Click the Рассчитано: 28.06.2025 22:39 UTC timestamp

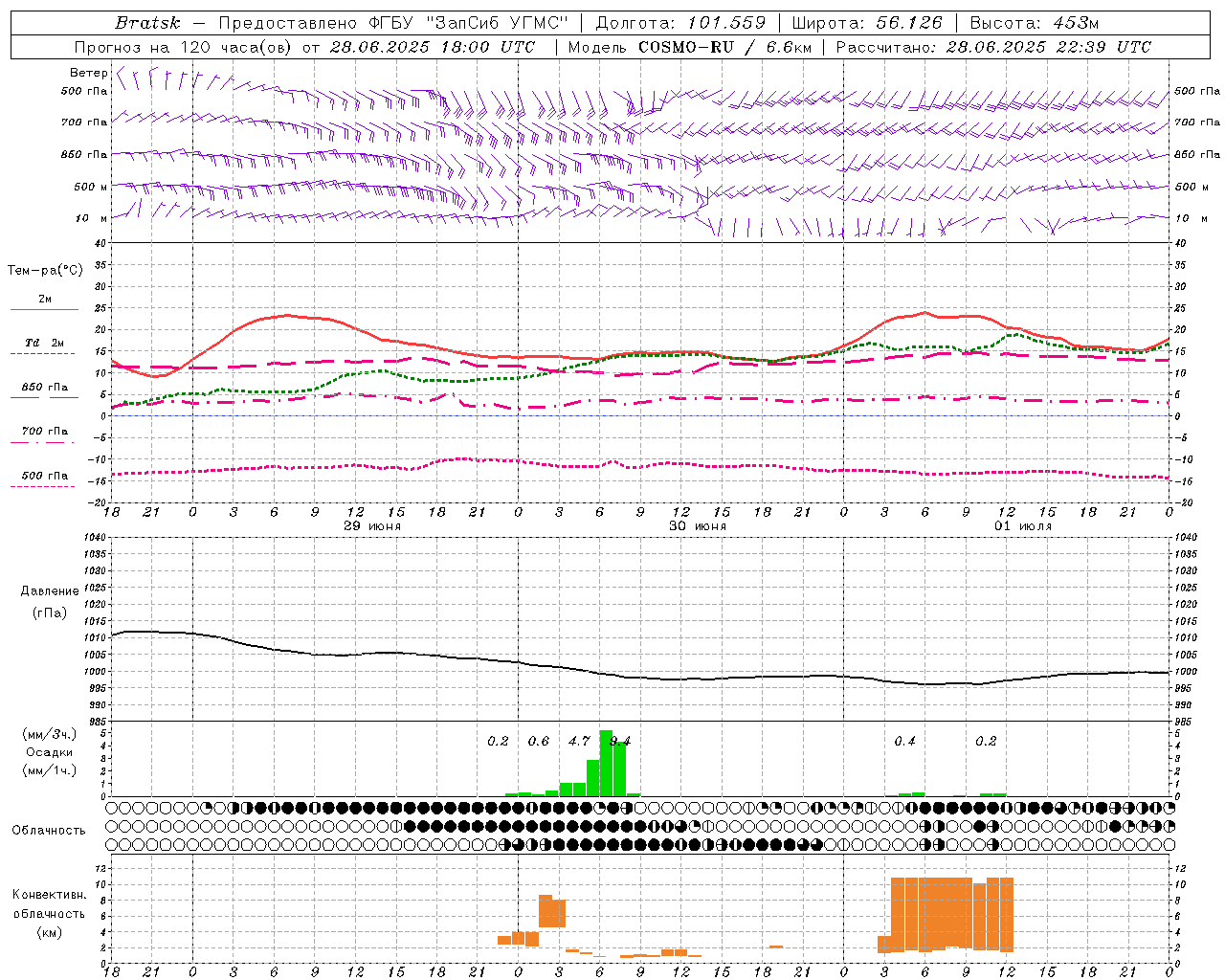click(993, 47)
